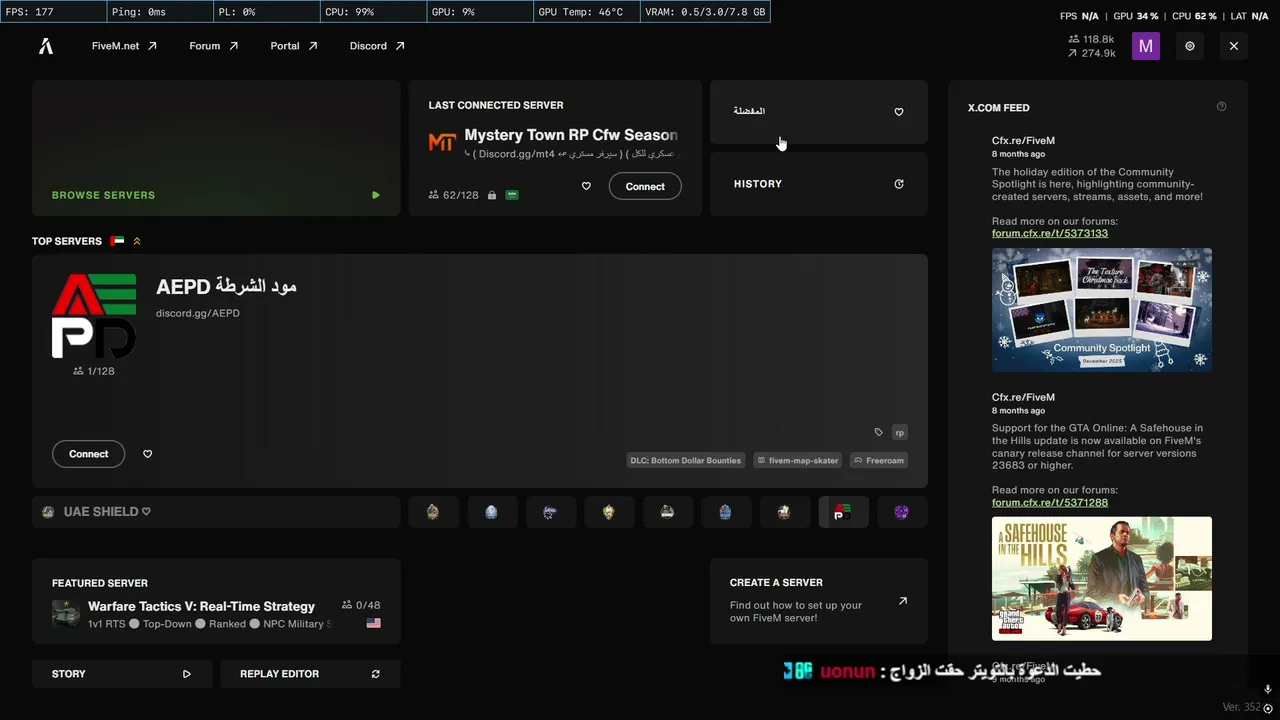Click the X.com Feed help question icon
Viewport: 1280px width, 720px height.
[x=1221, y=107]
